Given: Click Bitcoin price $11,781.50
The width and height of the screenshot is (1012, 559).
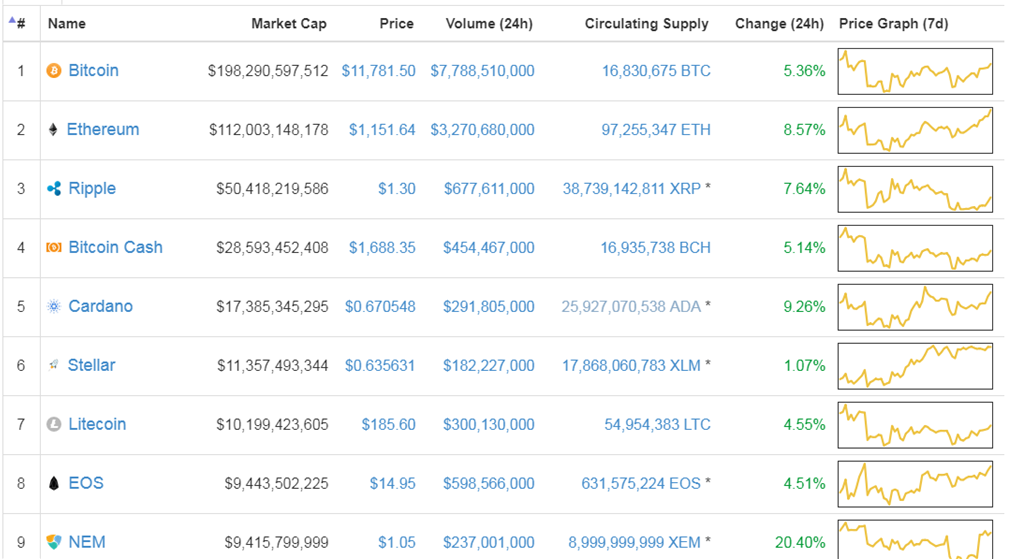Looking at the screenshot, I should (379, 71).
